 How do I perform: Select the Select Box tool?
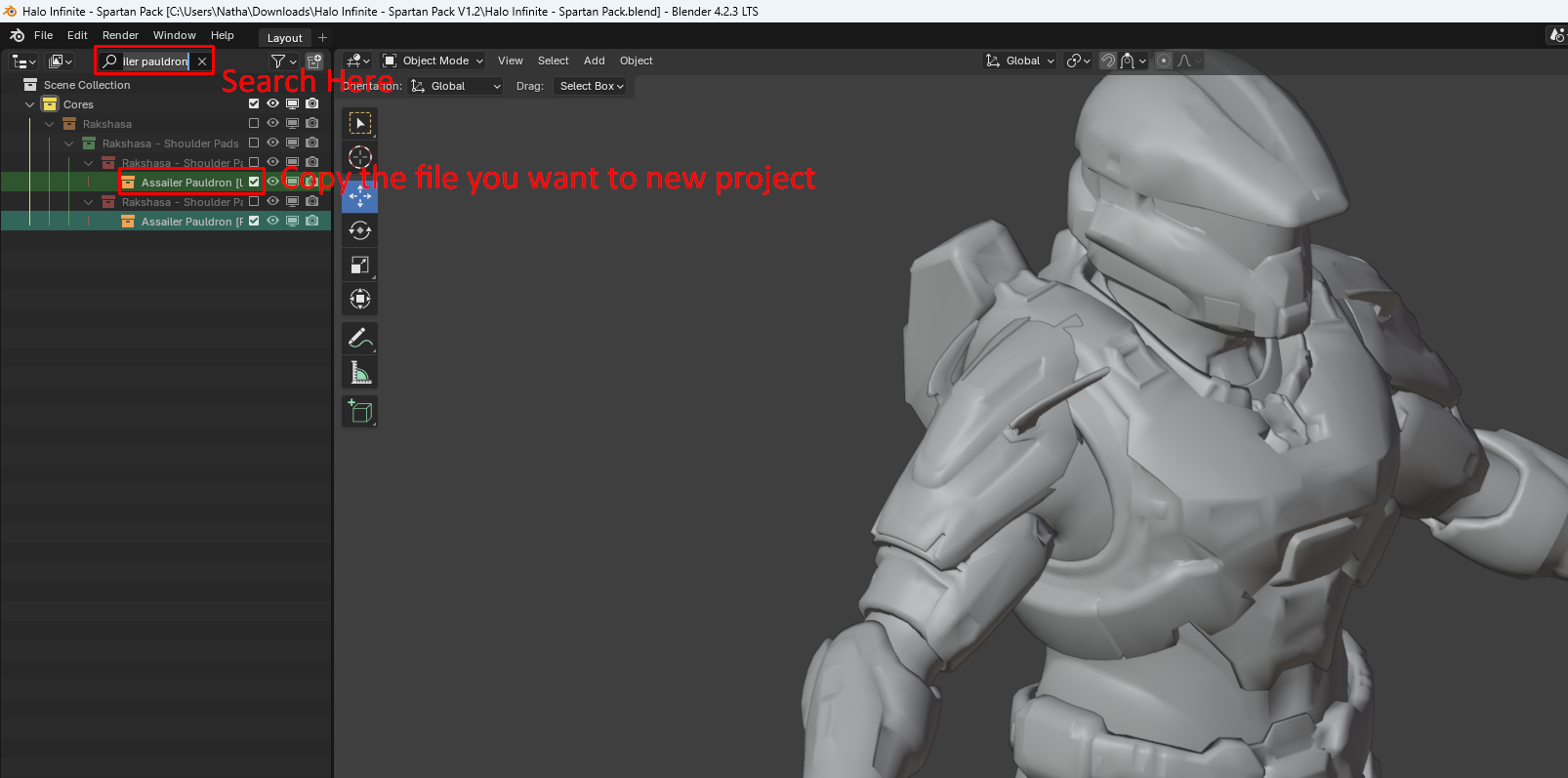[360, 123]
